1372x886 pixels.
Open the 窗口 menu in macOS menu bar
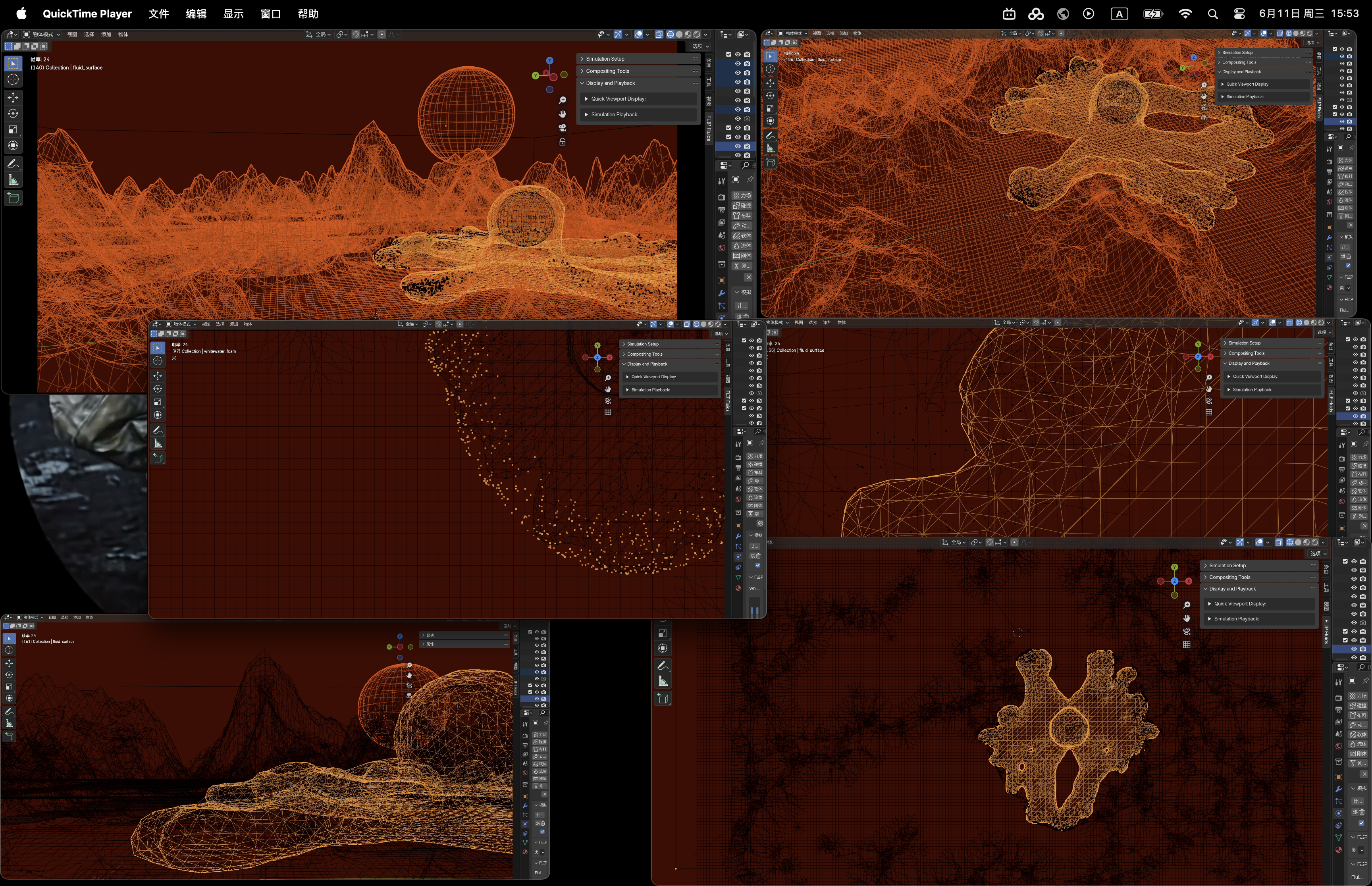pos(270,14)
